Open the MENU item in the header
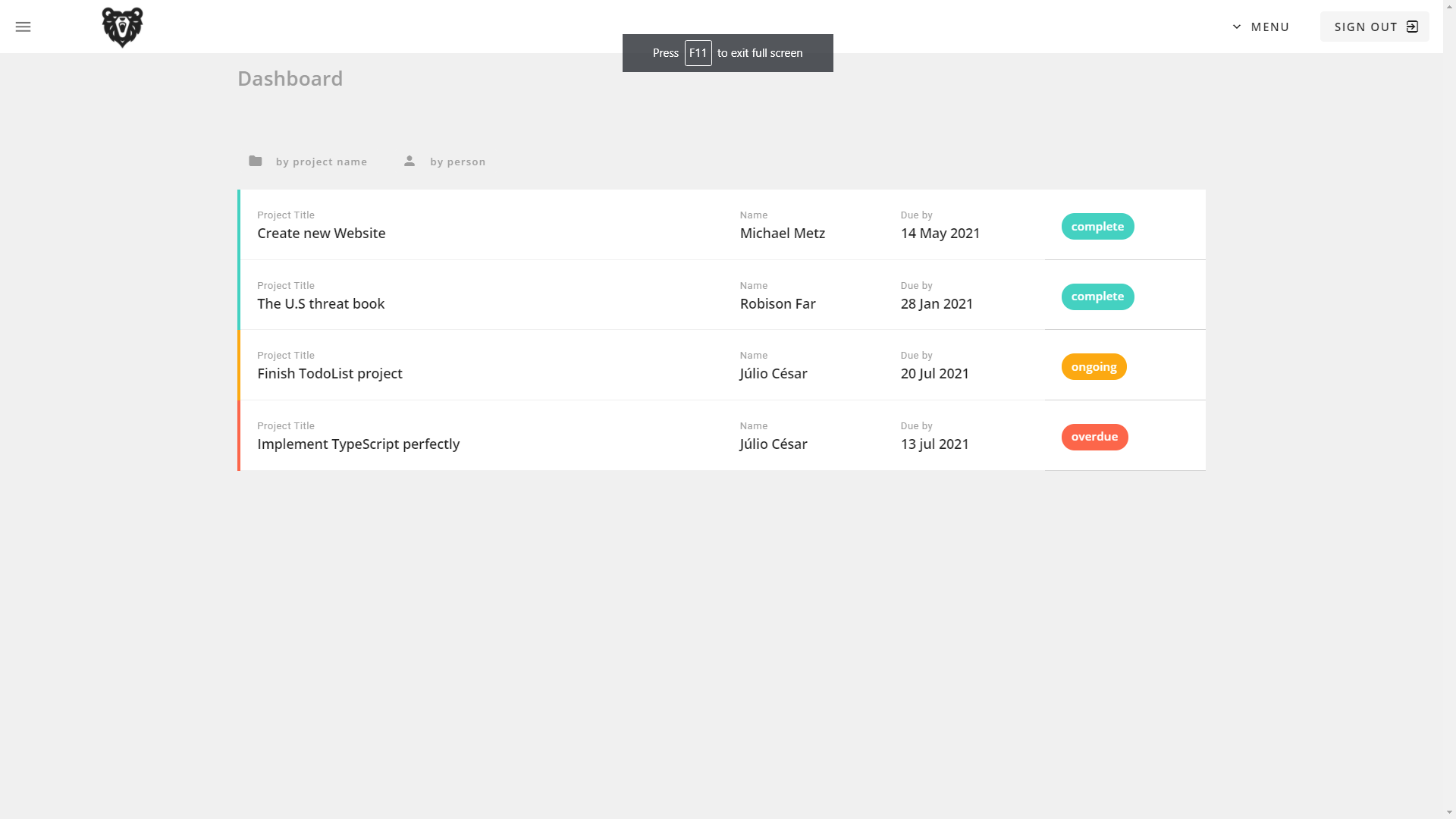1456x819 pixels. [x=1269, y=27]
